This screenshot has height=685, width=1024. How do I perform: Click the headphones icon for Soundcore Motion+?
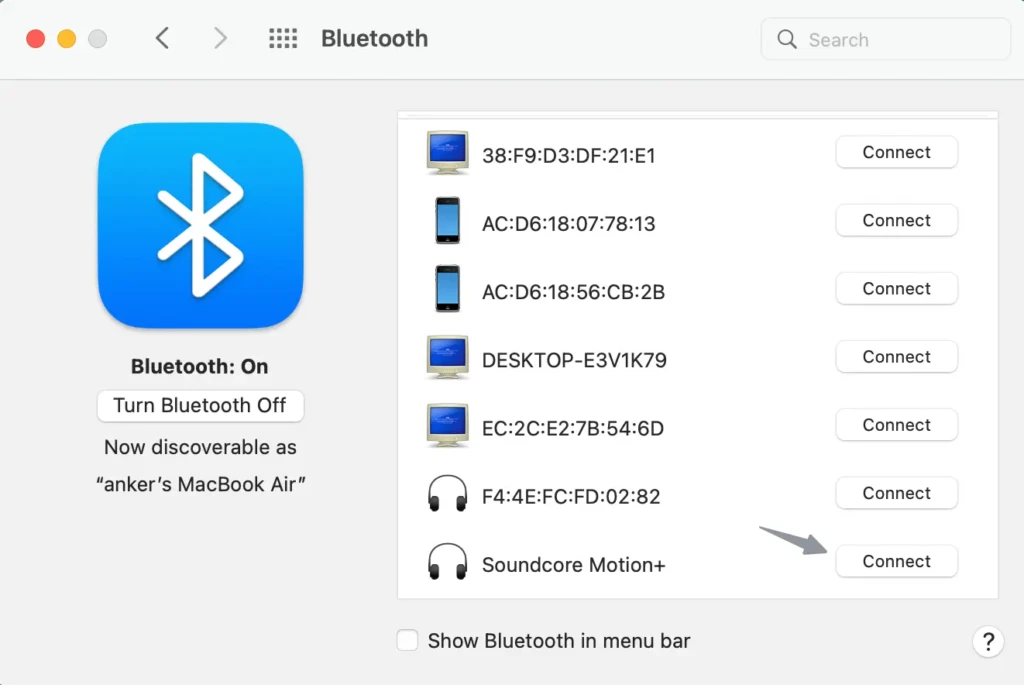pyautogui.click(x=447, y=561)
